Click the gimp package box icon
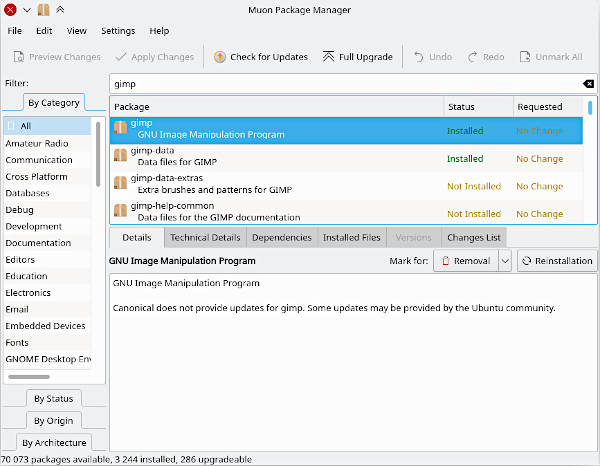The height and width of the screenshot is (466, 600). click(x=120, y=128)
